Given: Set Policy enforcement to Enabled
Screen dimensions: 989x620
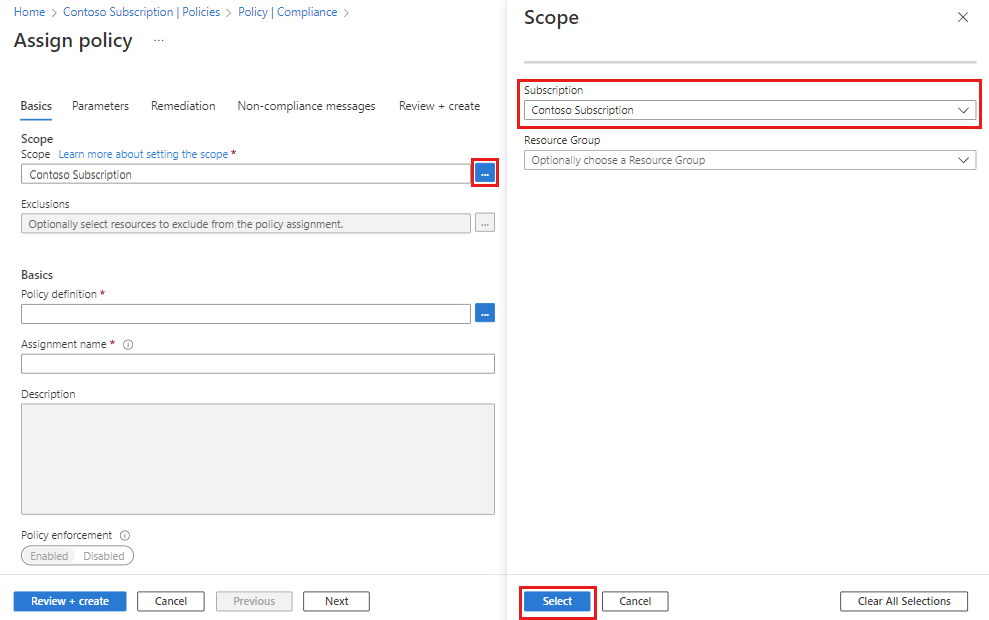Looking at the screenshot, I should pos(49,556).
